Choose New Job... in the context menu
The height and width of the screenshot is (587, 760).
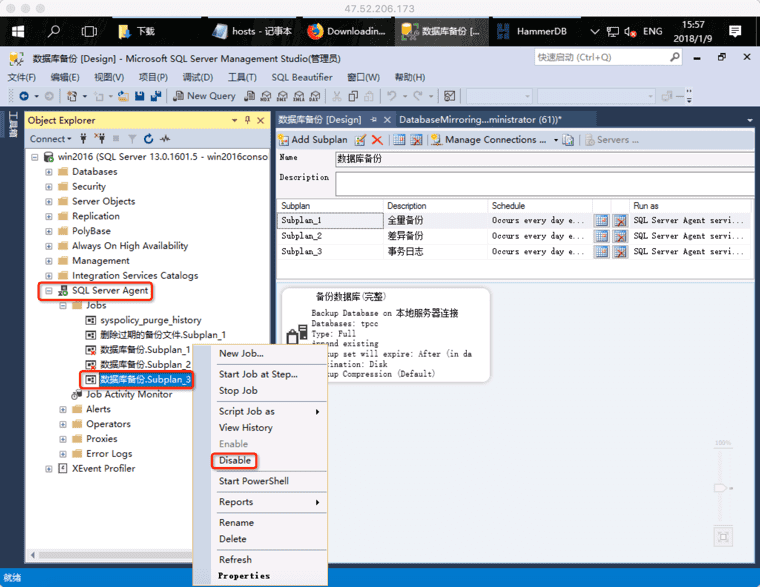tap(241, 353)
